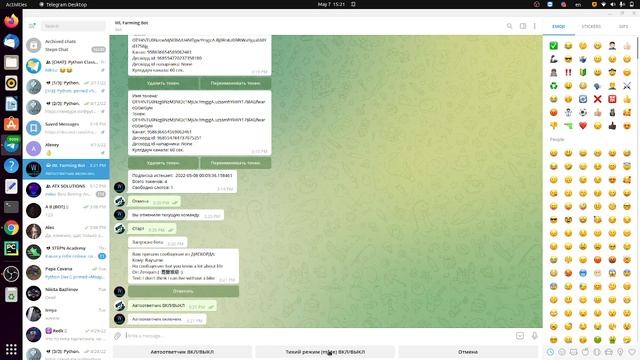This screenshot has height=360, width=640.
Task: Open the ATX SOLUTIONS chat
Action: pos(66,190)
